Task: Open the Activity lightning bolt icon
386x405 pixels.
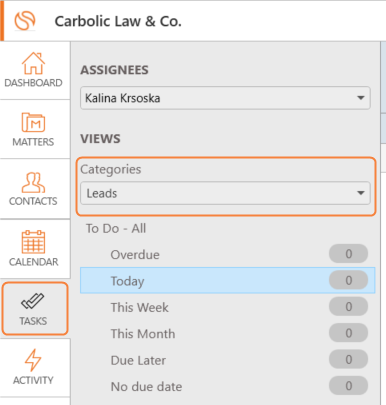Action: click(x=33, y=360)
